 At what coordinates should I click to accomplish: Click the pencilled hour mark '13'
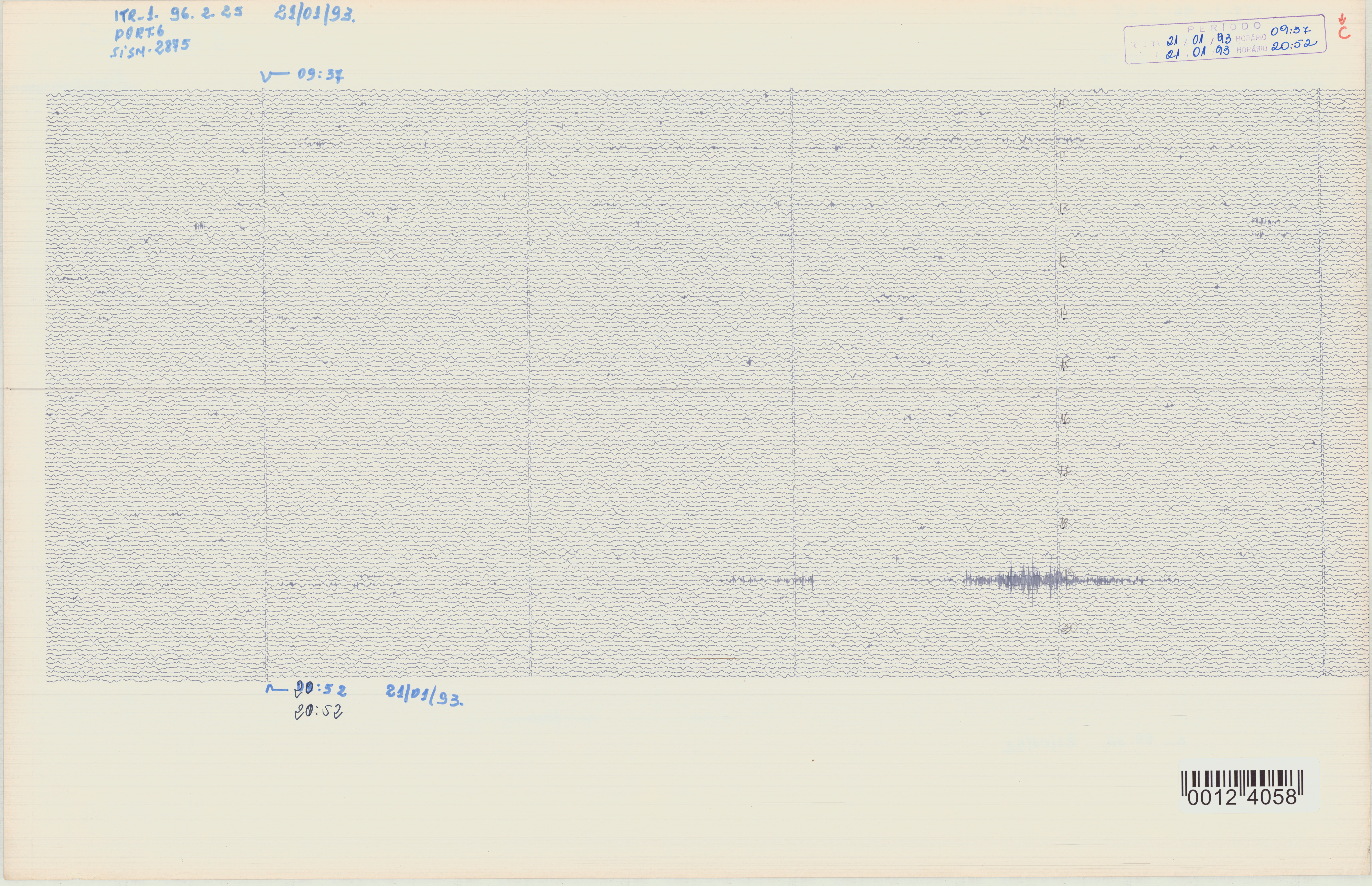point(1063,261)
